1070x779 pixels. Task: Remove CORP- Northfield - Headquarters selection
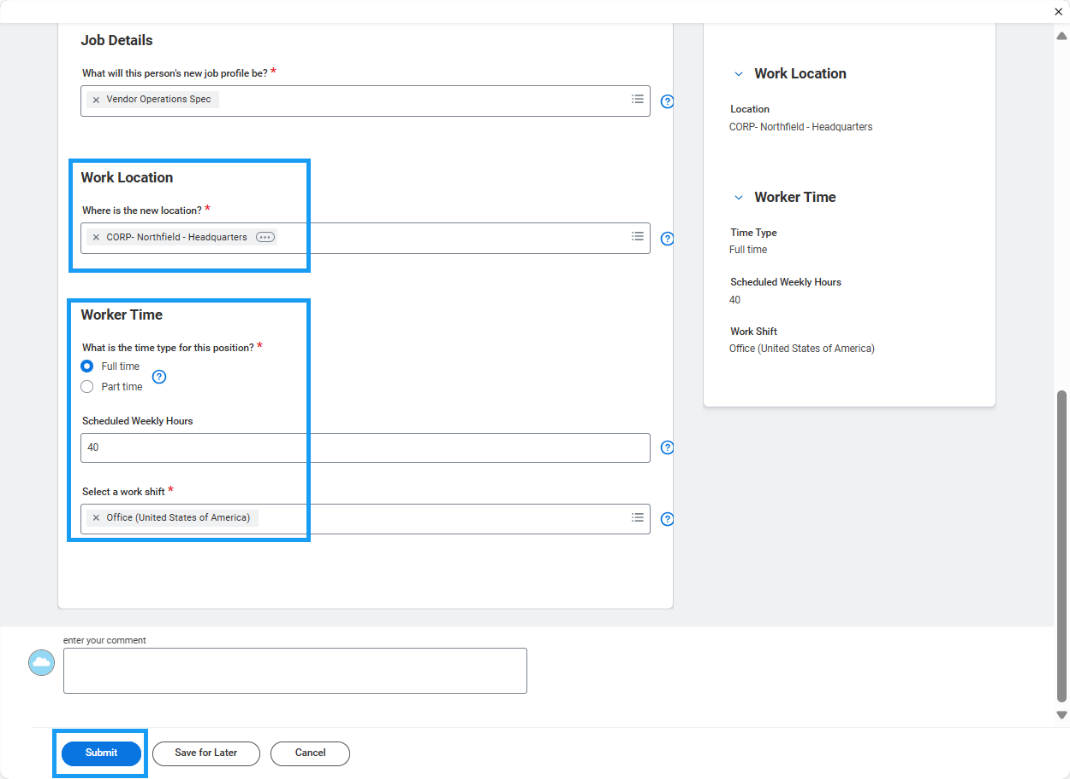click(96, 238)
